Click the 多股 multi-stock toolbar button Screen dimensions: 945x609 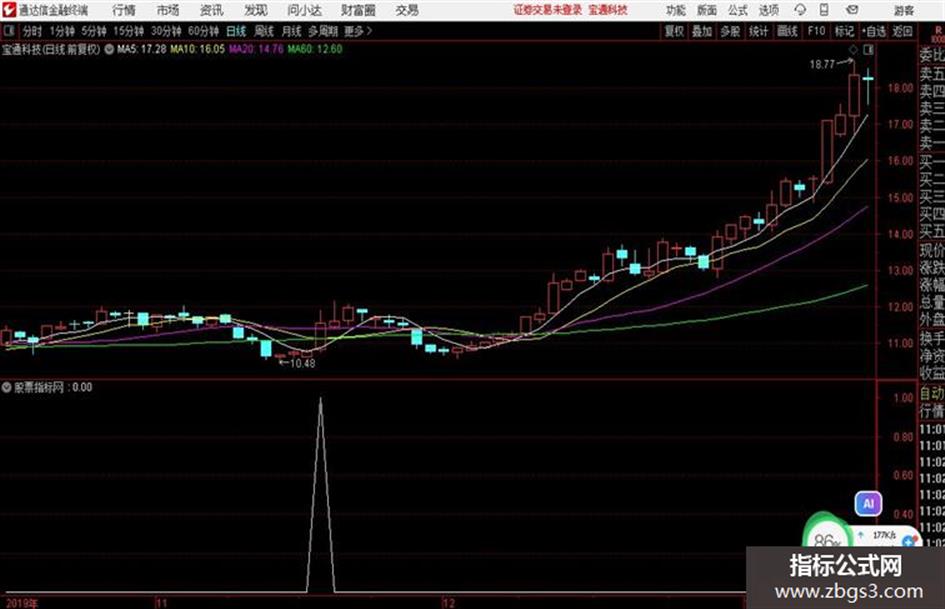tap(730, 31)
